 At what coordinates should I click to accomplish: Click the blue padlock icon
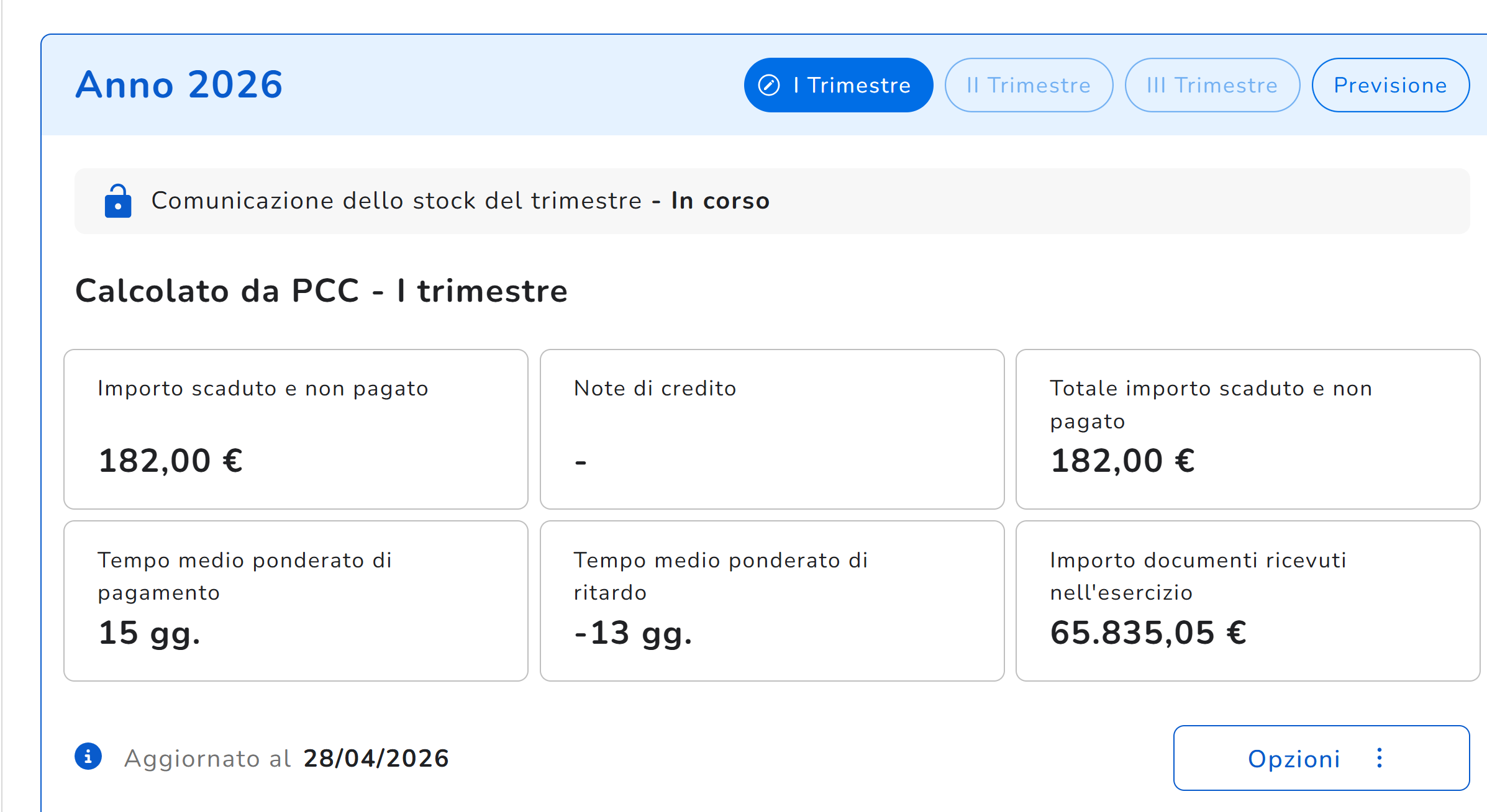(x=118, y=201)
